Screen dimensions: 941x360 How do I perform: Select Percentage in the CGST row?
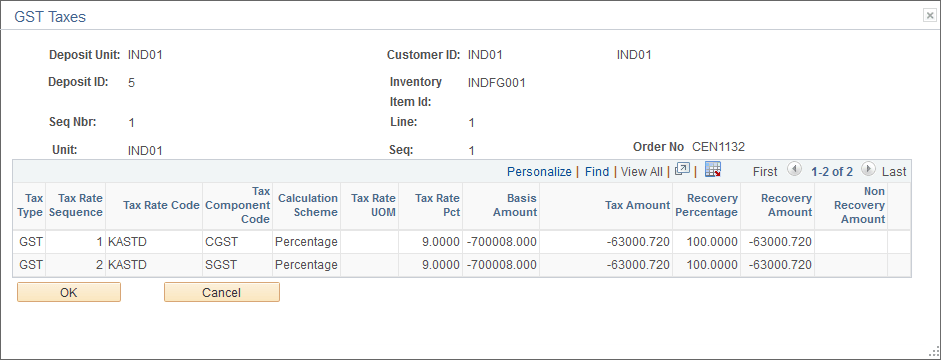click(x=306, y=242)
